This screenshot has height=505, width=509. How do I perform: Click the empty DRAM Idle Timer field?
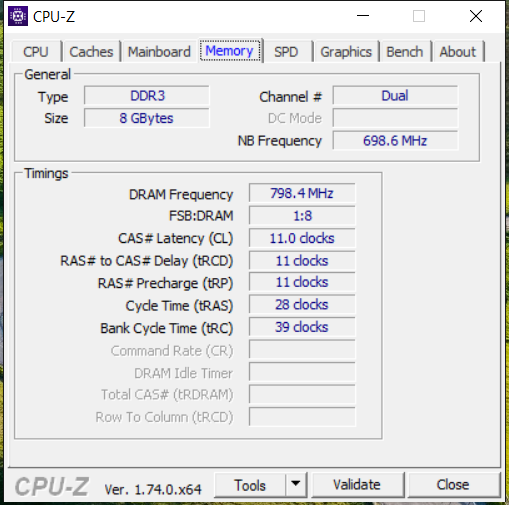coord(302,372)
